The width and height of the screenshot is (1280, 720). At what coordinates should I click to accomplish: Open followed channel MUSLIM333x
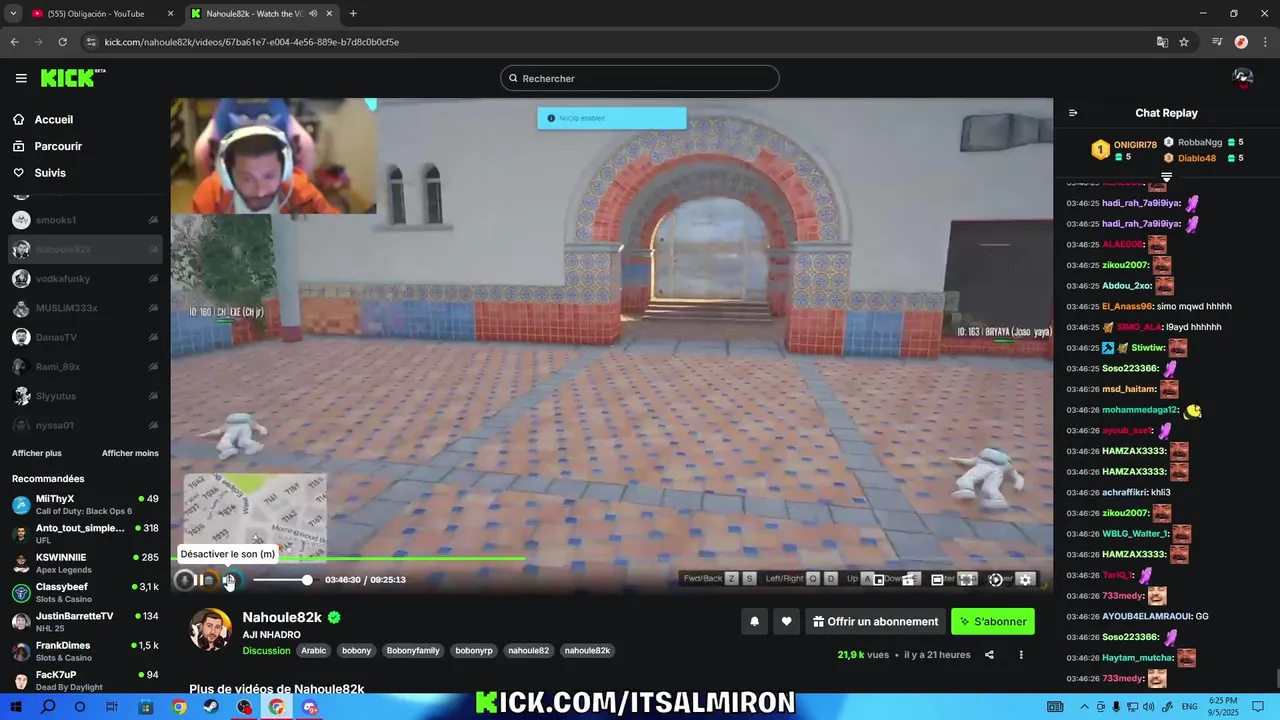click(x=85, y=308)
